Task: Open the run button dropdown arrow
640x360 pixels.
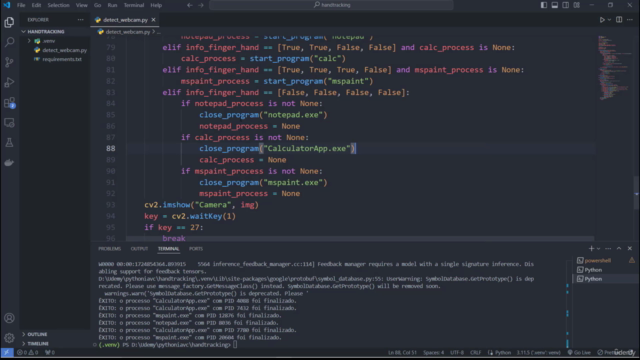Action: [x=609, y=20]
